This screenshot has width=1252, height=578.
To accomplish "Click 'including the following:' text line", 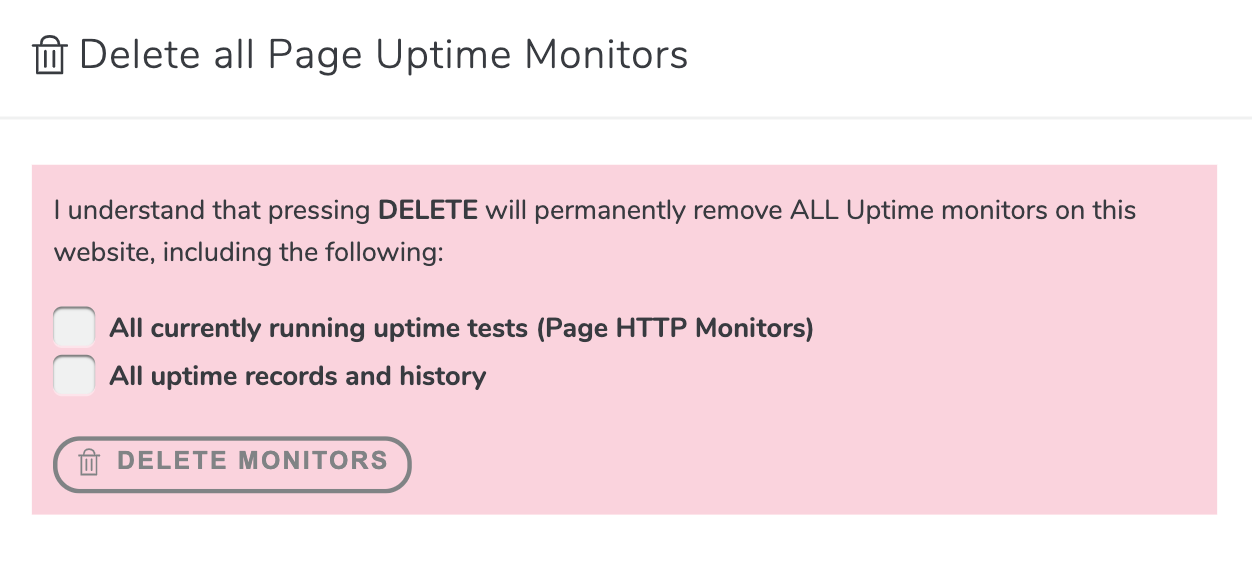I will coord(303,252).
